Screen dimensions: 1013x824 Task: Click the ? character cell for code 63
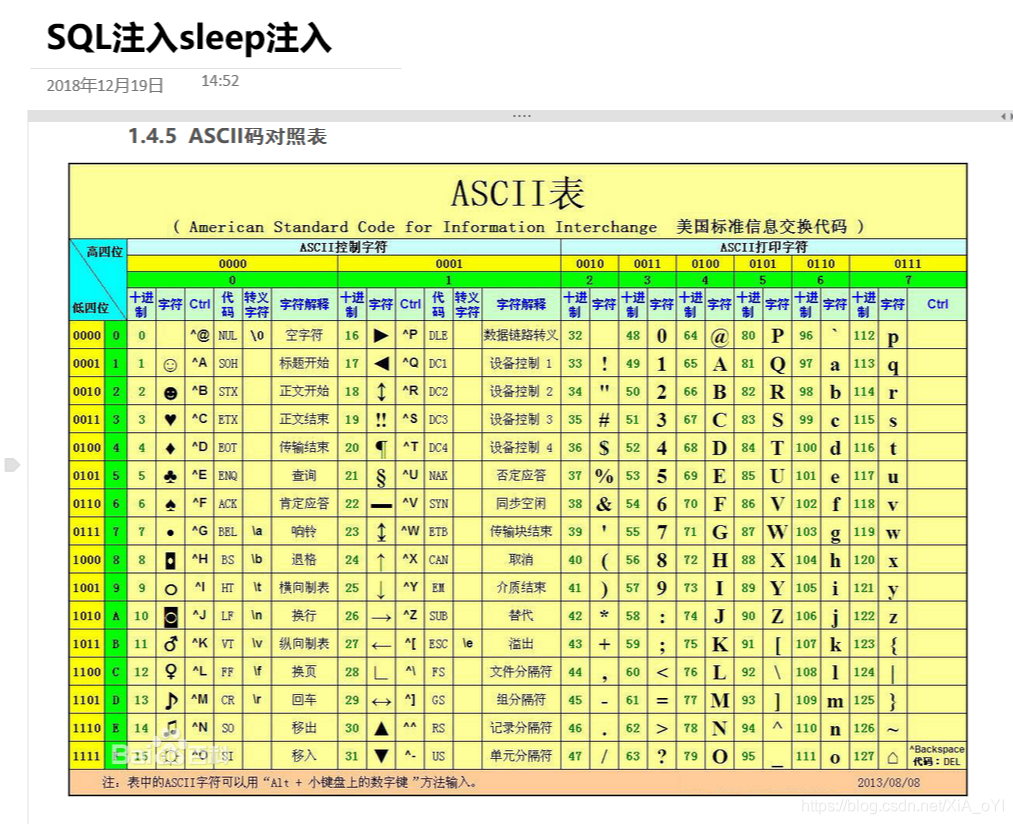[x=662, y=756]
